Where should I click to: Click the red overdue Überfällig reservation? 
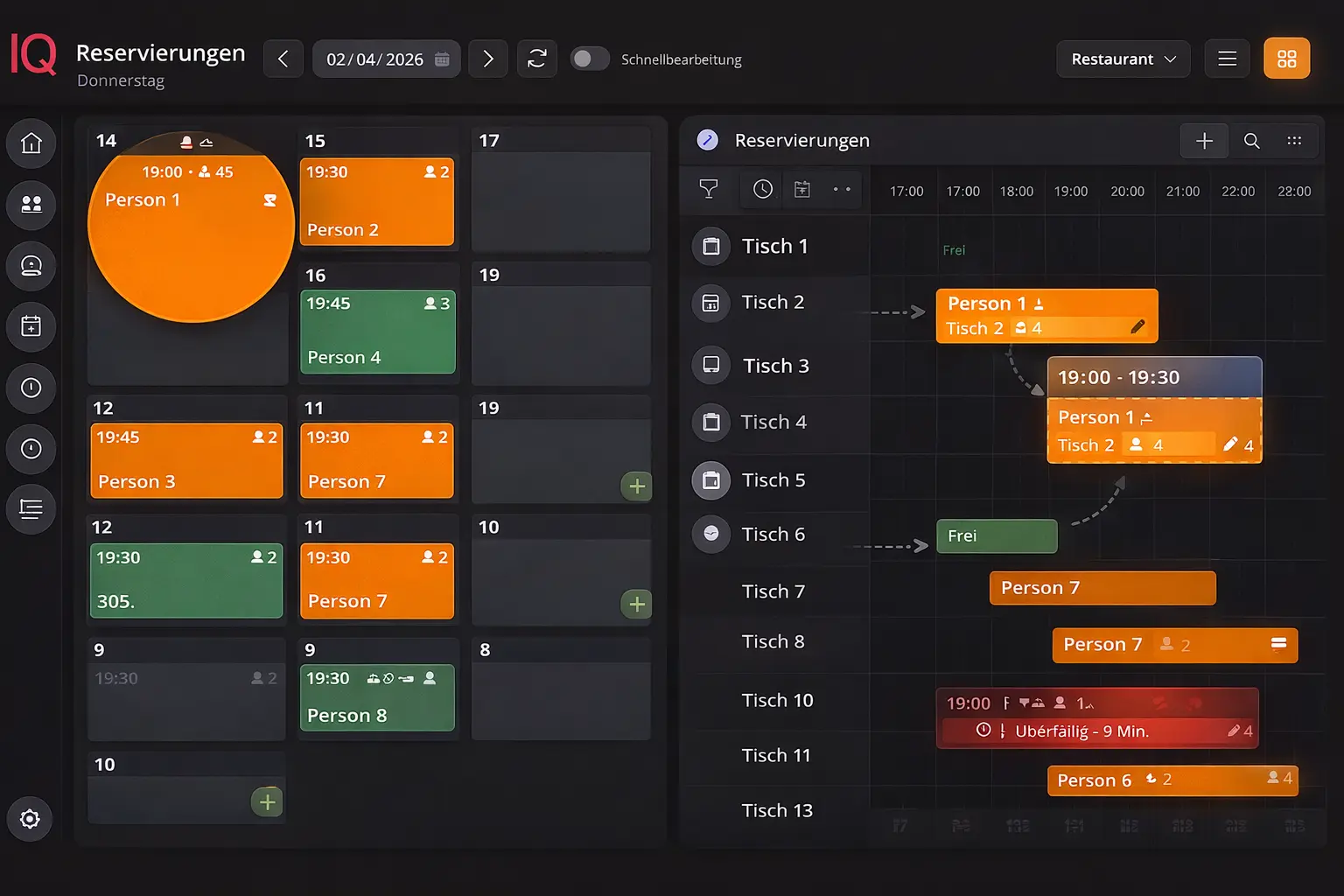pos(1096,718)
